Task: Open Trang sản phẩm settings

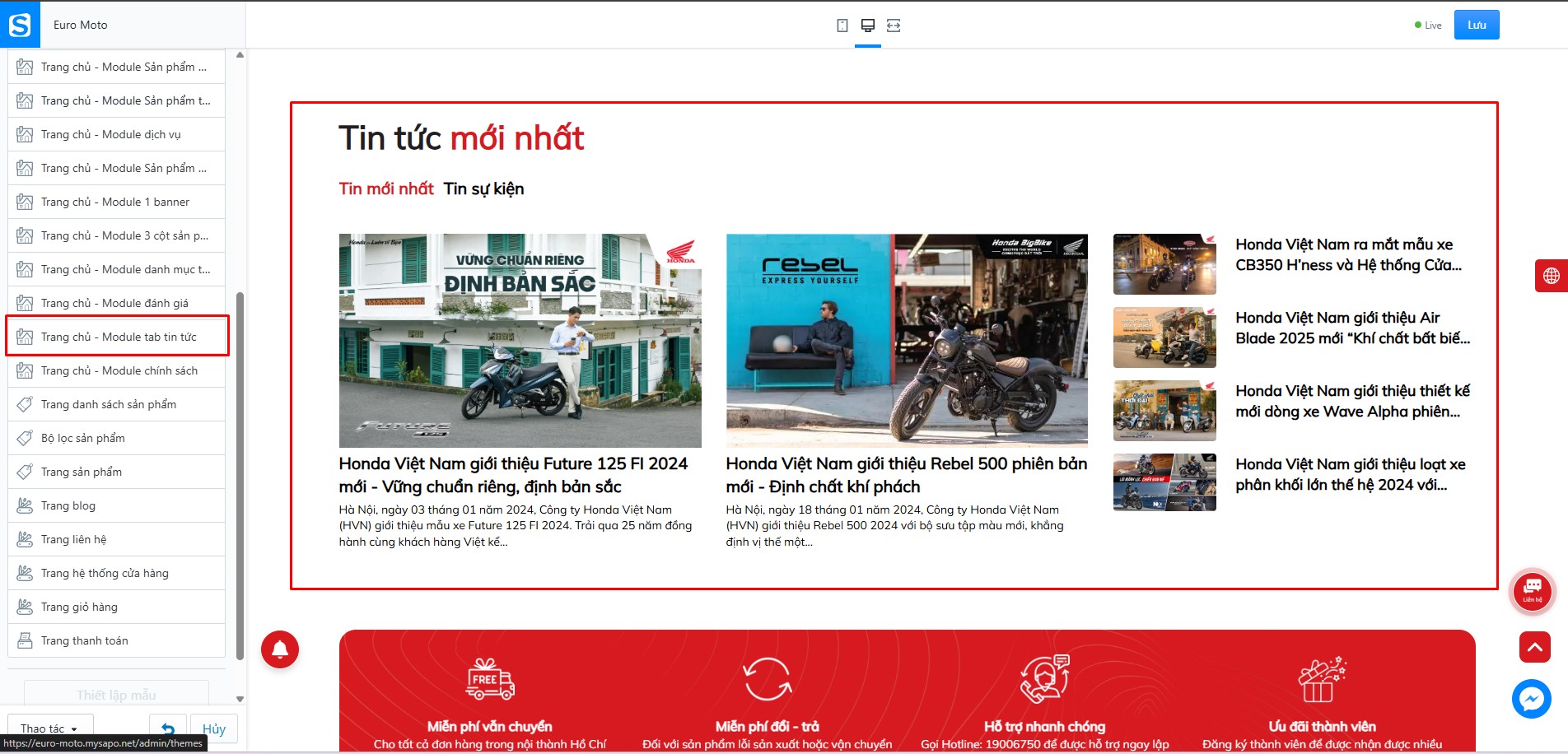Action: tap(116, 472)
